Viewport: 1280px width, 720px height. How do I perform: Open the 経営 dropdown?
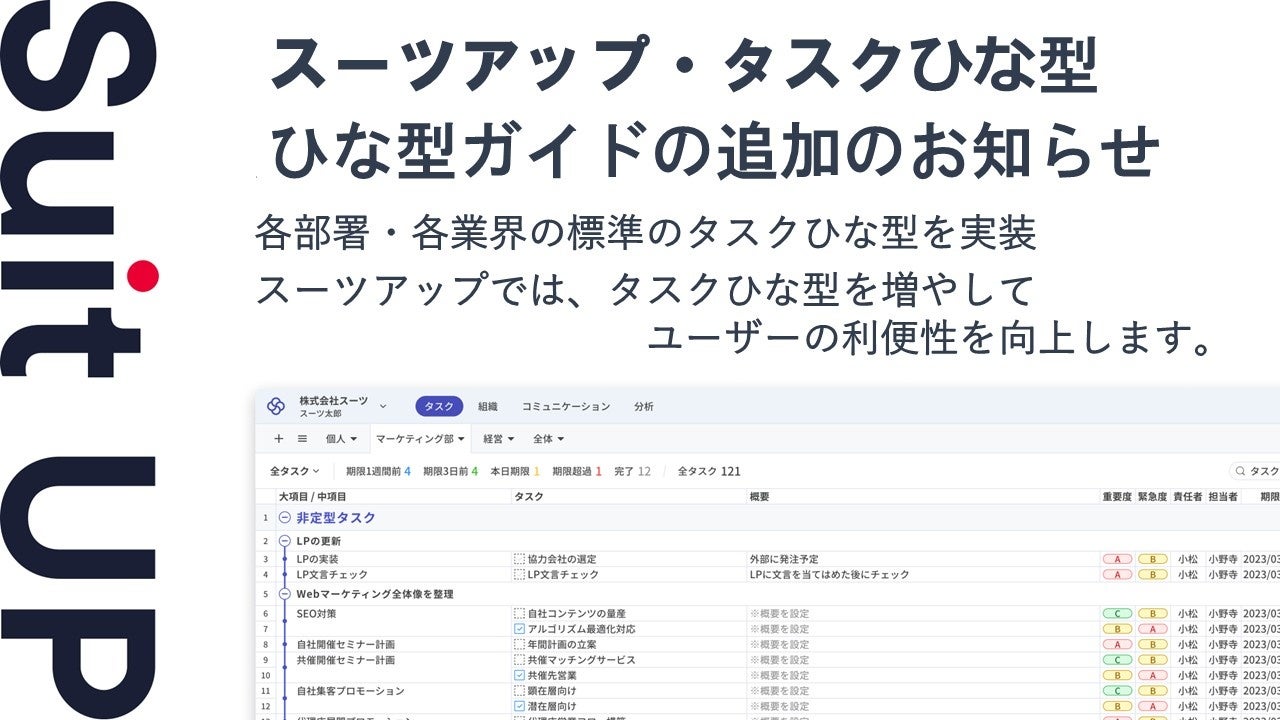point(499,438)
